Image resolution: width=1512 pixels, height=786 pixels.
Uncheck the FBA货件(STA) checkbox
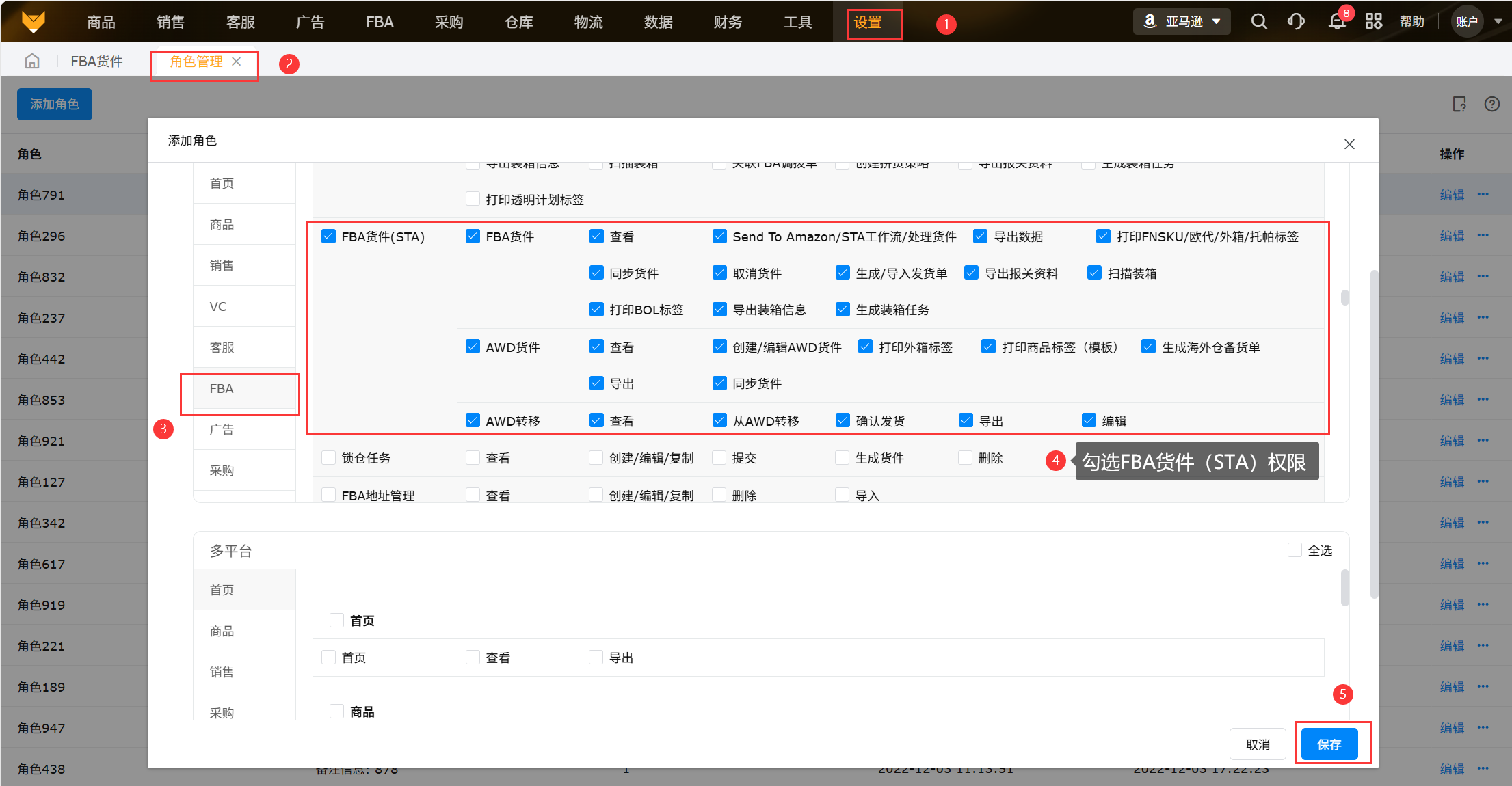[328, 236]
